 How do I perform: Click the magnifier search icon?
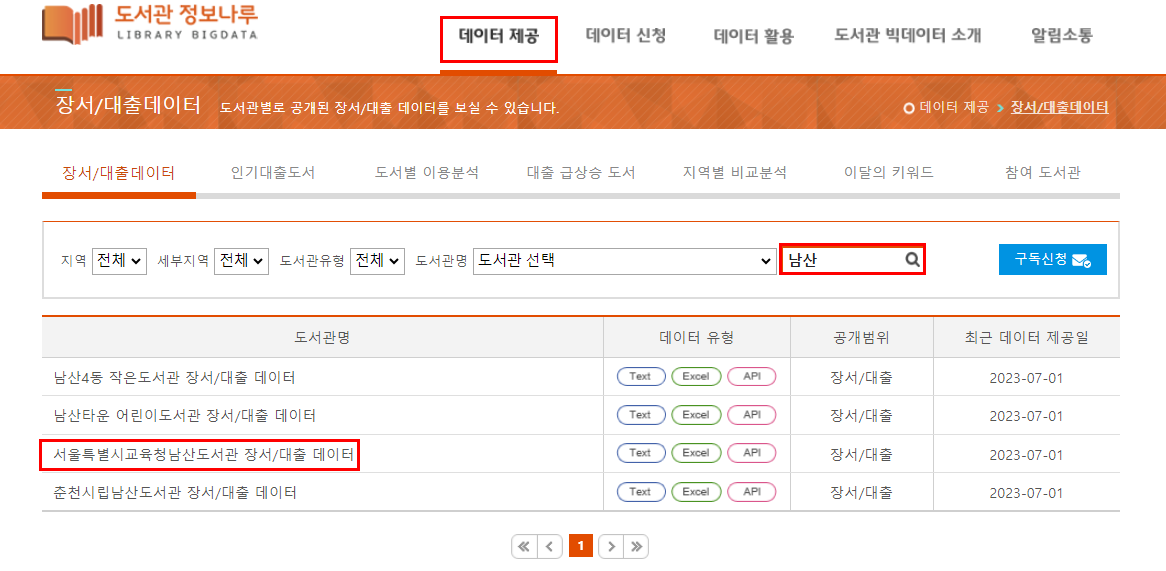click(x=912, y=260)
